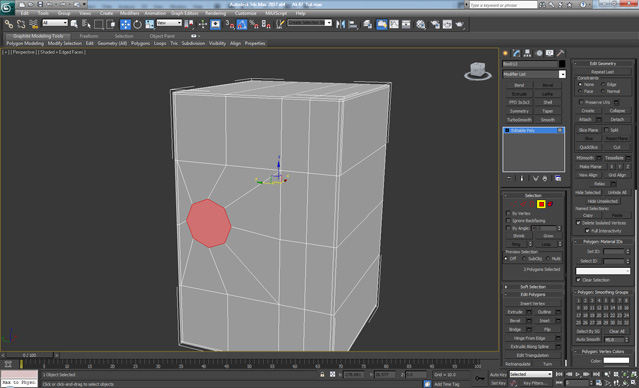
Task: Select the Rotate tool in main toolbar
Action: tap(137, 24)
